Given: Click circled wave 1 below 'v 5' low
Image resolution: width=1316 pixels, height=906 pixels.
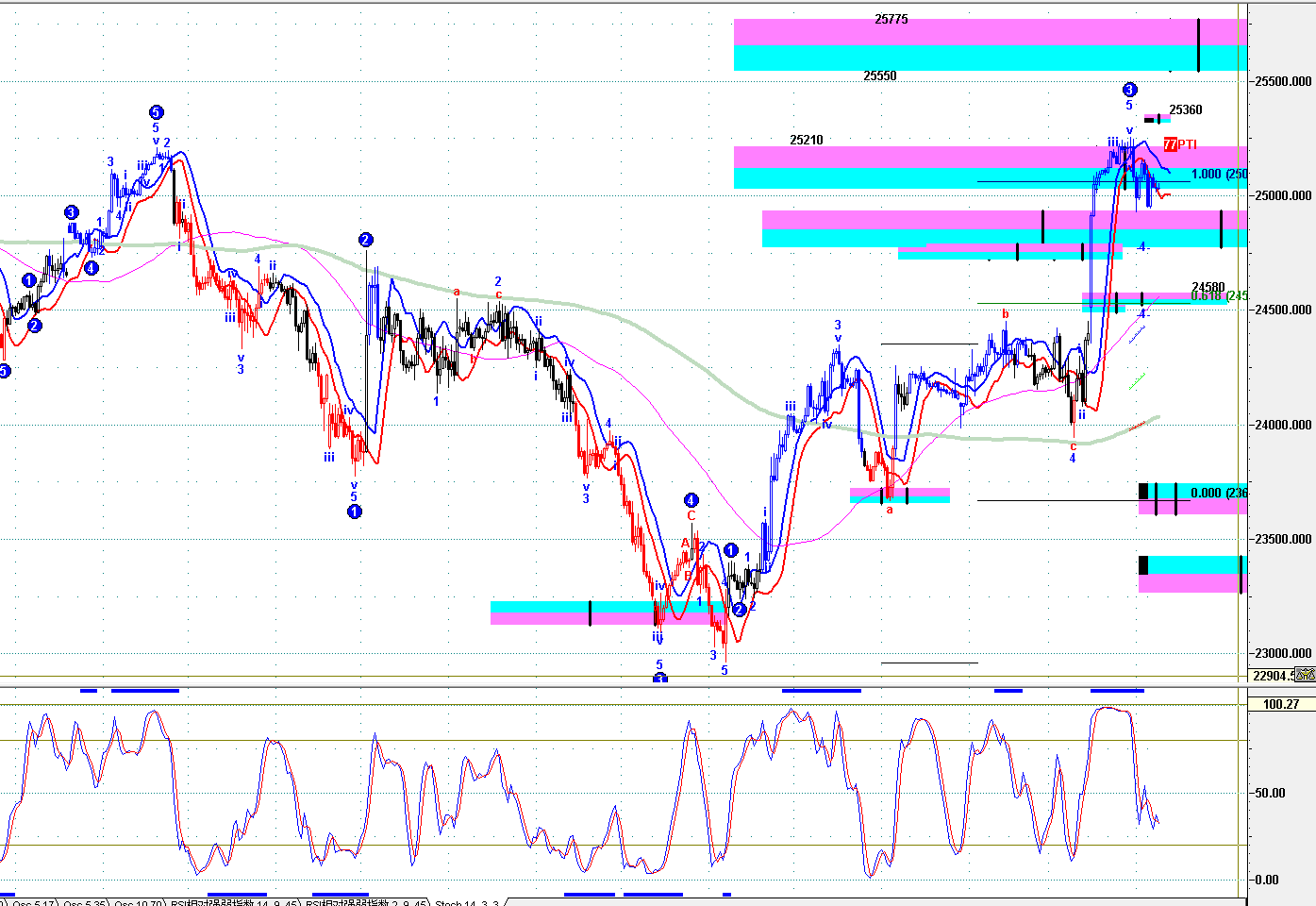Looking at the screenshot, I should 354,512.
